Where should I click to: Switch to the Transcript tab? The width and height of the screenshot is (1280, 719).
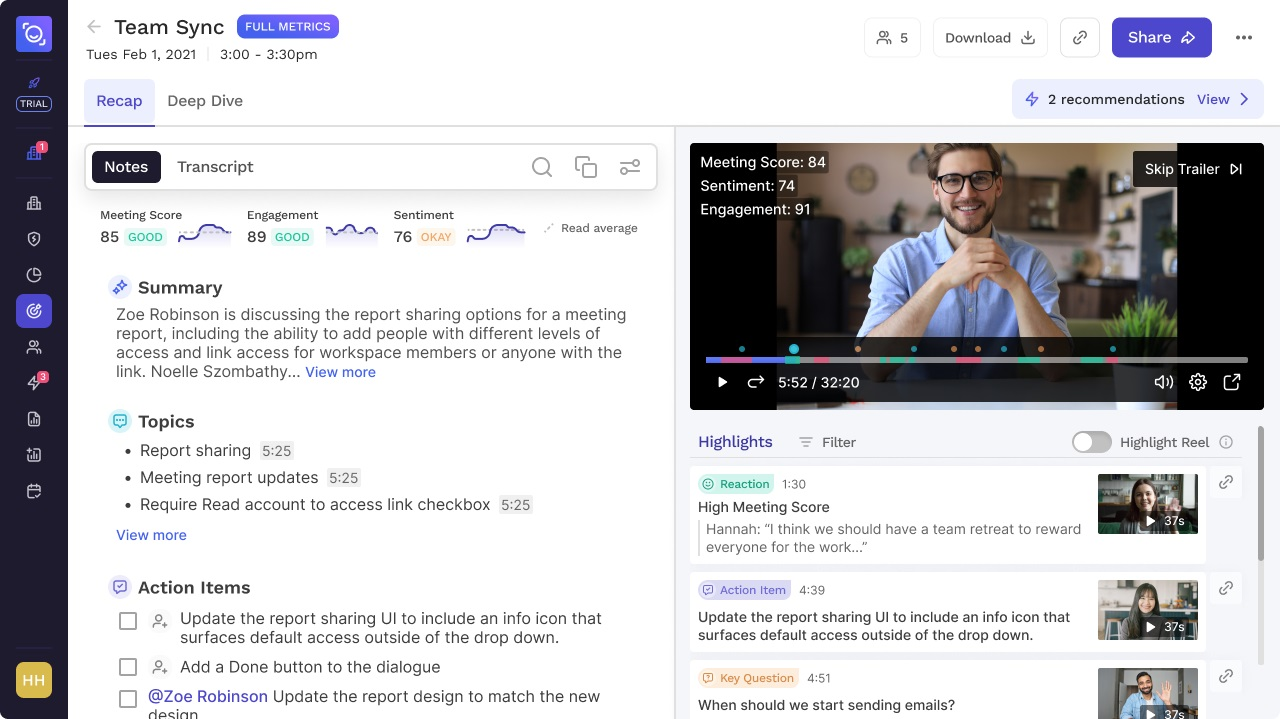click(x=215, y=167)
